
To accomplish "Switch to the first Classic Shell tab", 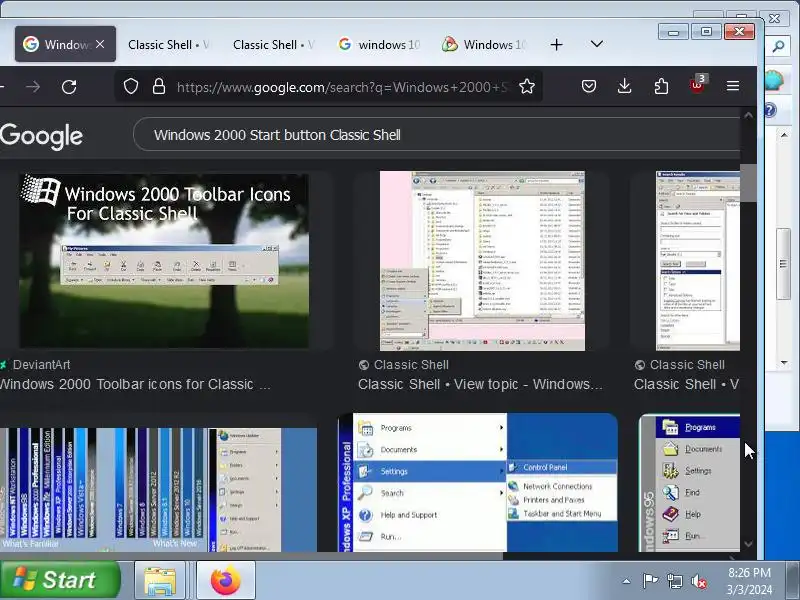I will [169, 45].
